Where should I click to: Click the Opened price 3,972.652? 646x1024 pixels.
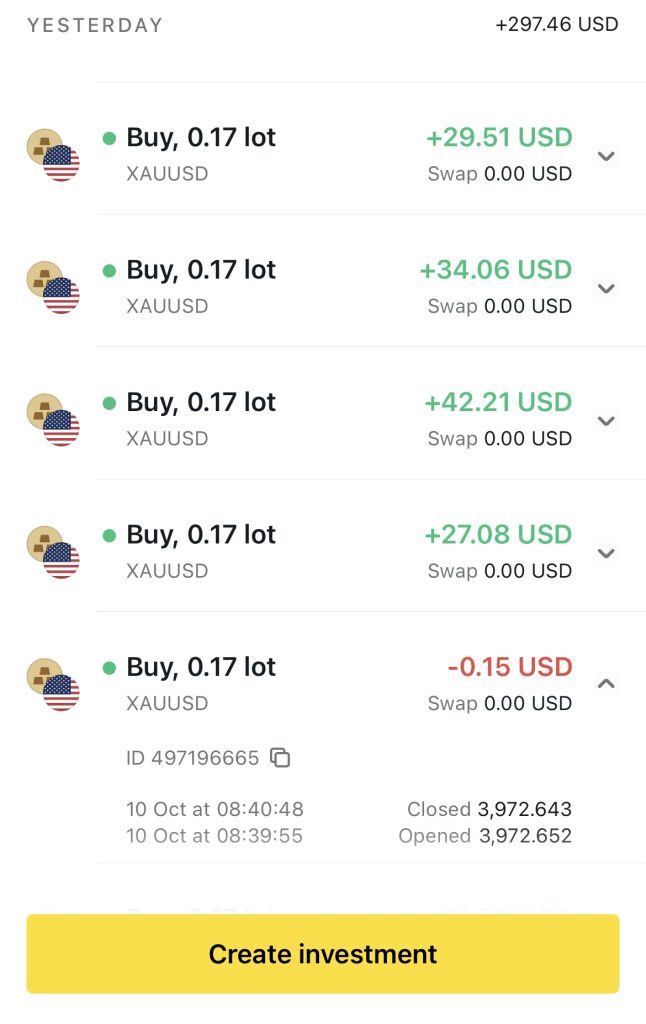point(524,836)
